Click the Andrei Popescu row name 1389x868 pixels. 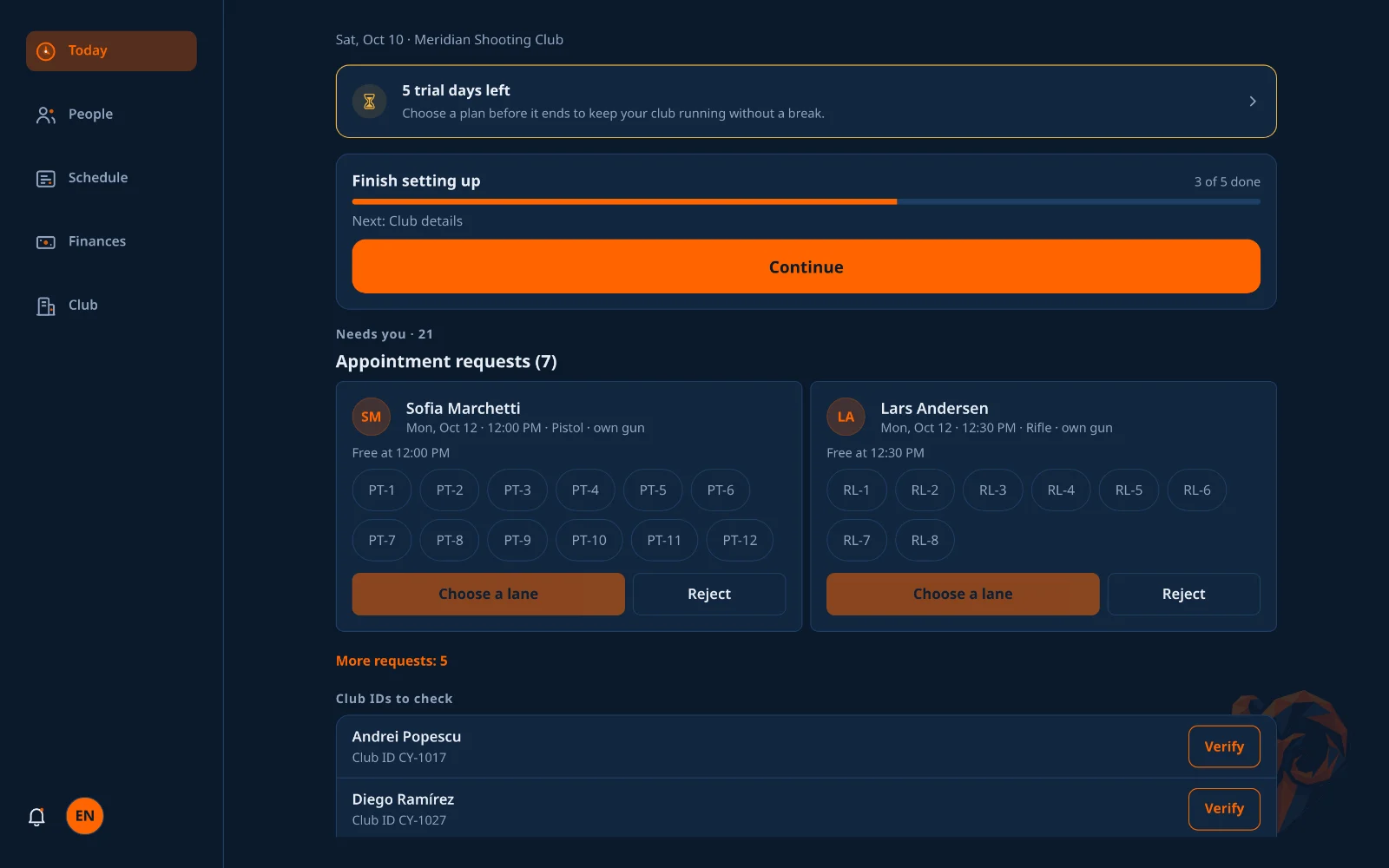point(406,737)
